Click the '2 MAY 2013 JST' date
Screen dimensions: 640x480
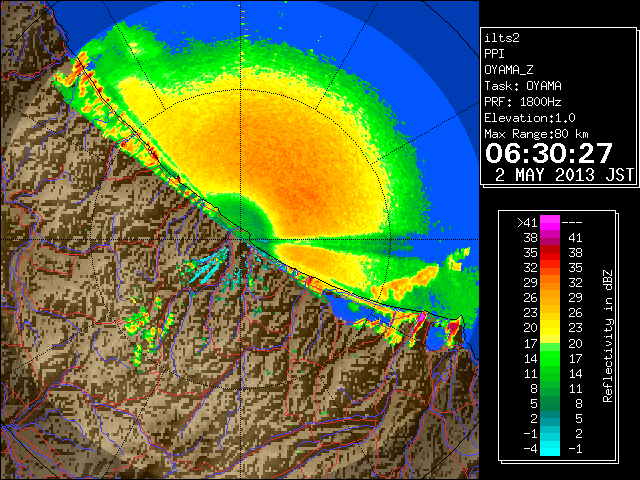pyautogui.click(x=564, y=175)
